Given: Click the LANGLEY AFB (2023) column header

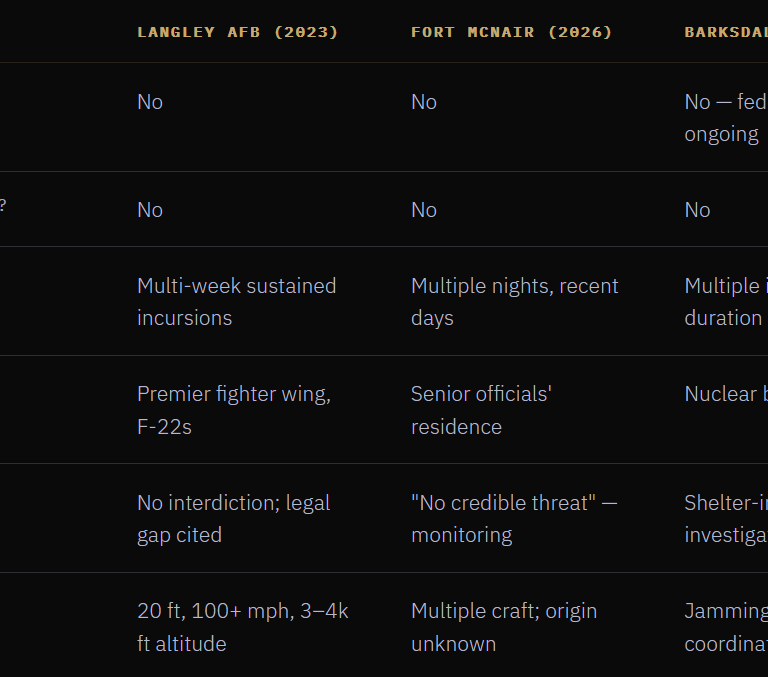Looking at the screenshot, I should coord(238,32).
